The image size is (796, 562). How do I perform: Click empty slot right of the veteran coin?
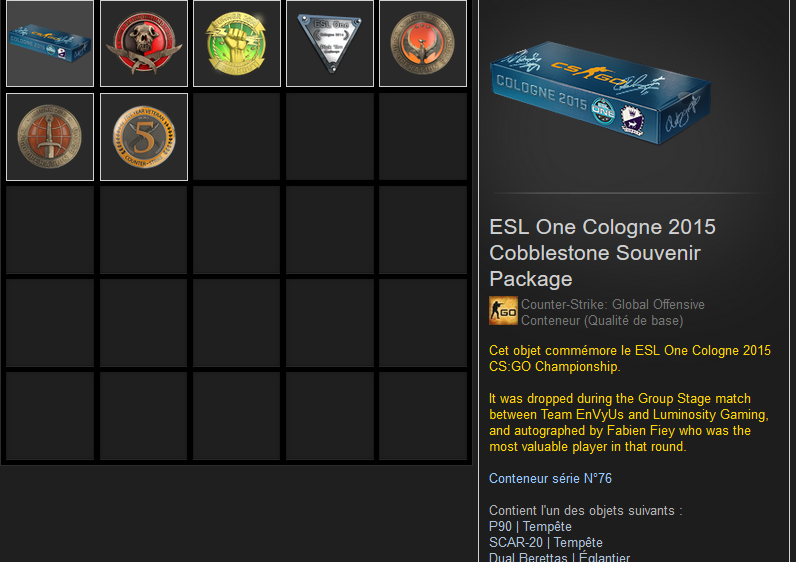pos(237,137)
